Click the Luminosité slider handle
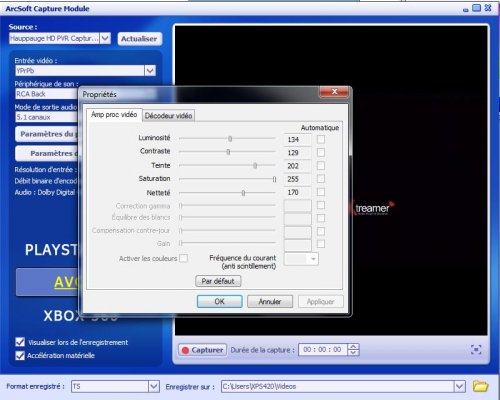The width and height of the screenshot is (500, 400). coord(230,139)
